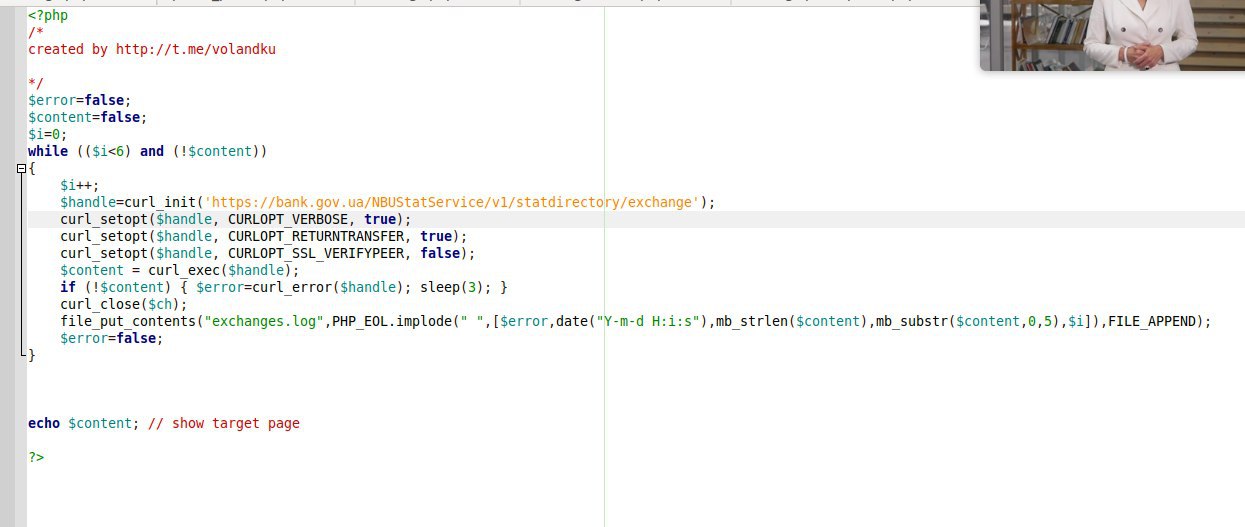The width and height of the screenshot is (1245, 527).
Task: Click the $content = curl_exec($handle); line
Action: (180, 270)
